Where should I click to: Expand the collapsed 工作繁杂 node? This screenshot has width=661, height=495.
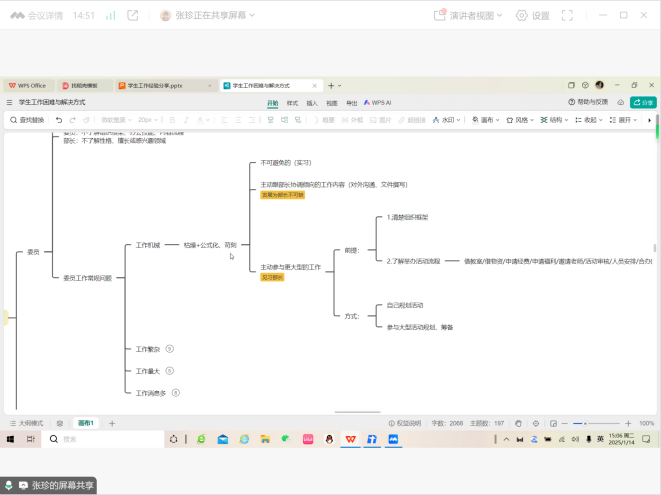click(x=170, y=349)
